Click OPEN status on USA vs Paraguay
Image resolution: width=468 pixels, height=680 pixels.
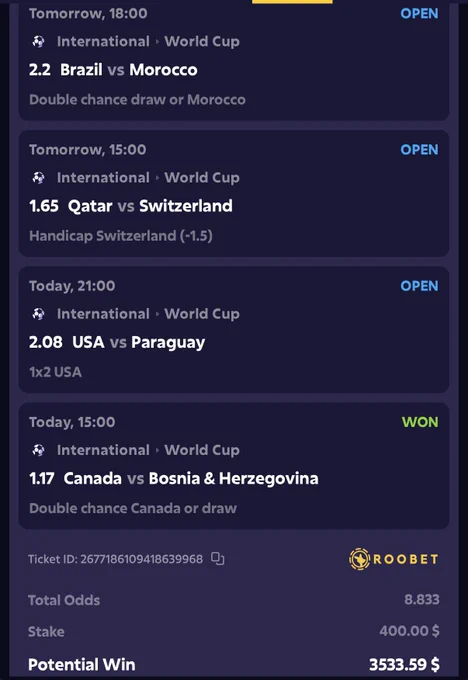[419, 286]
